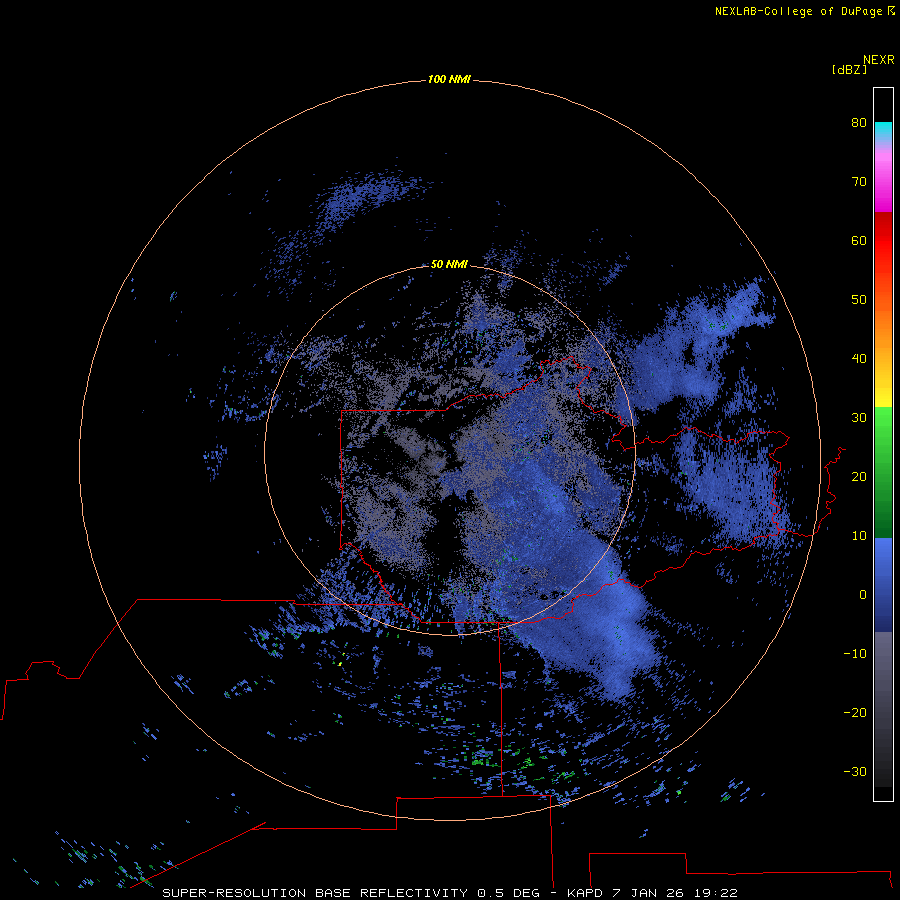Click the 100 NMI range ring label
The height and width of the screenshot is (900, 900).
(x=449, y=79)
